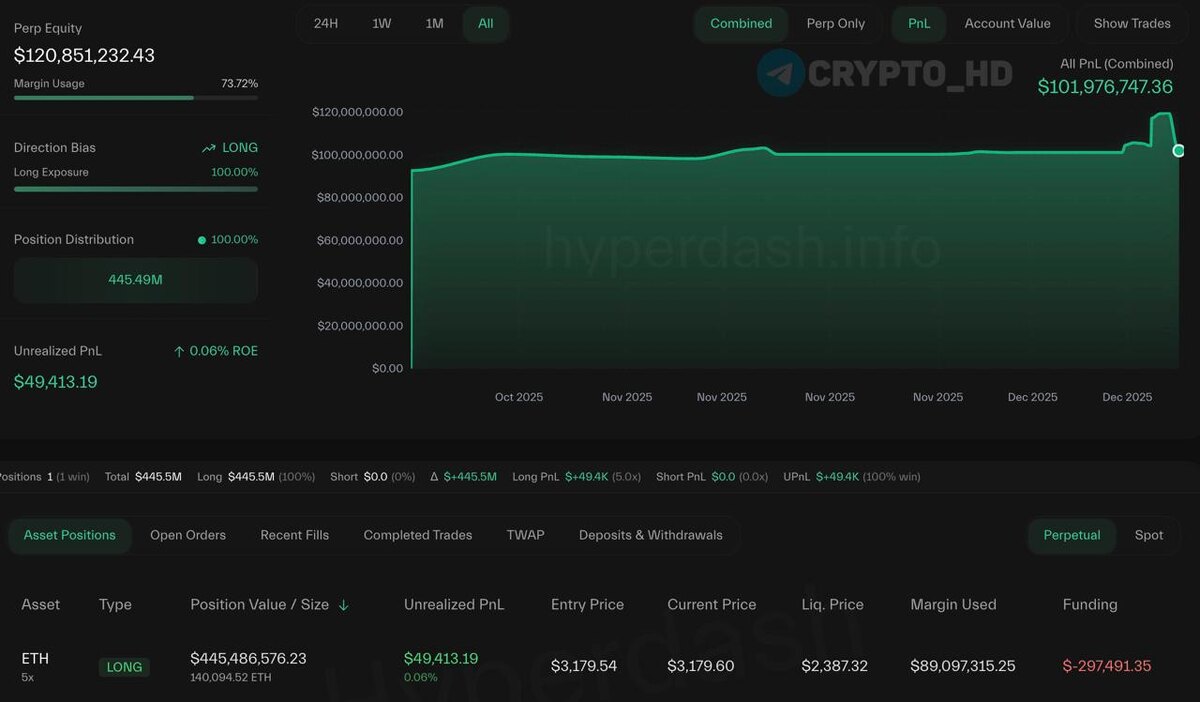The height and width of the screenshot is (702, 1200).
Task: Click current price $3,179.60
Action: point(701,666)
